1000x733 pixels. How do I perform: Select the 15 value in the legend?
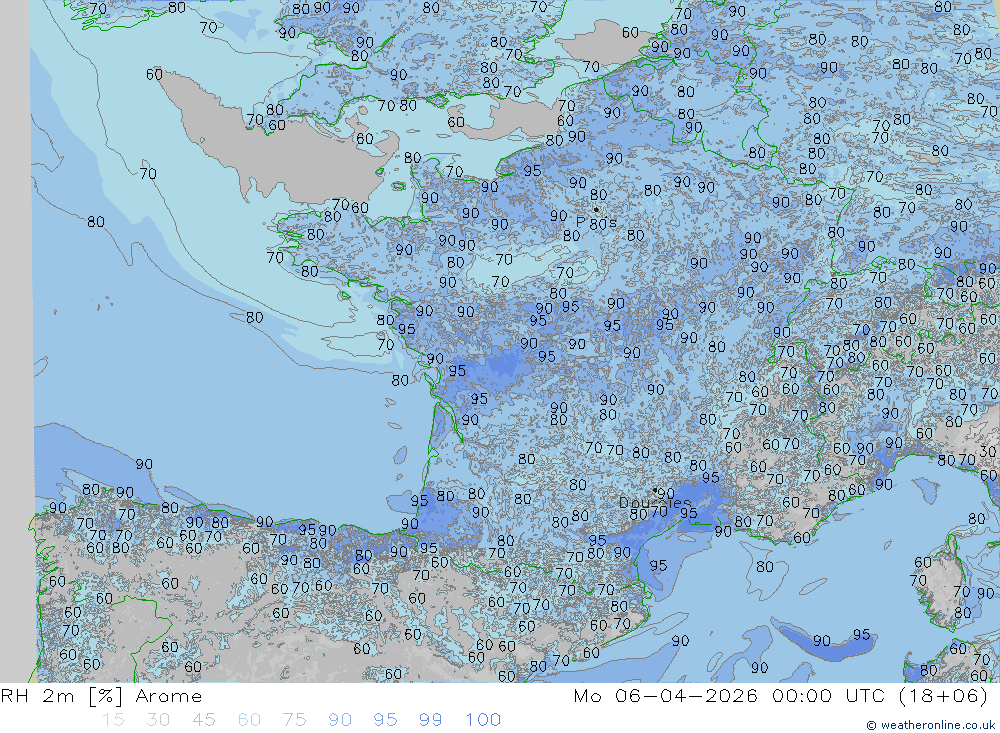(x=113, y=720)
